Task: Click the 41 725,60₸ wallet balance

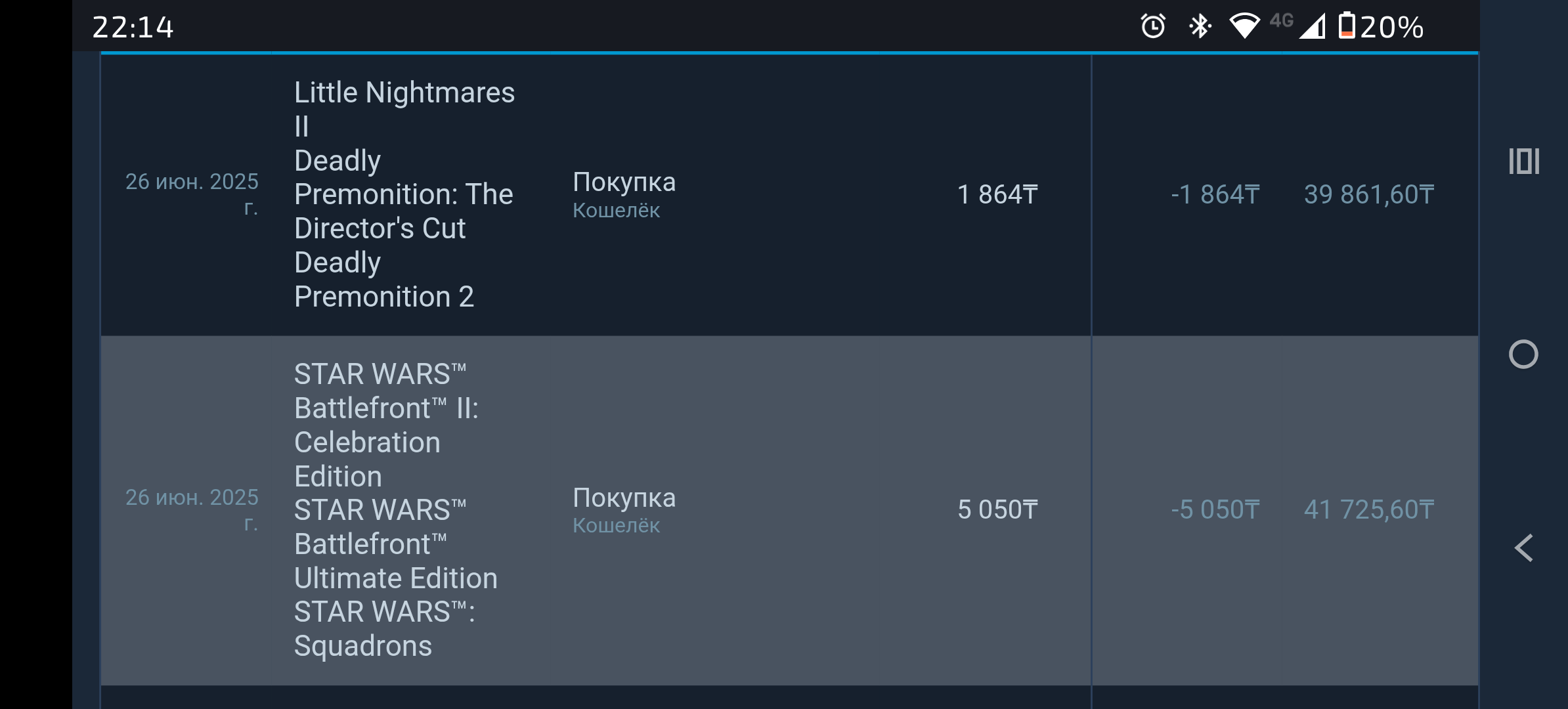Action: [x=1368, y=510]
